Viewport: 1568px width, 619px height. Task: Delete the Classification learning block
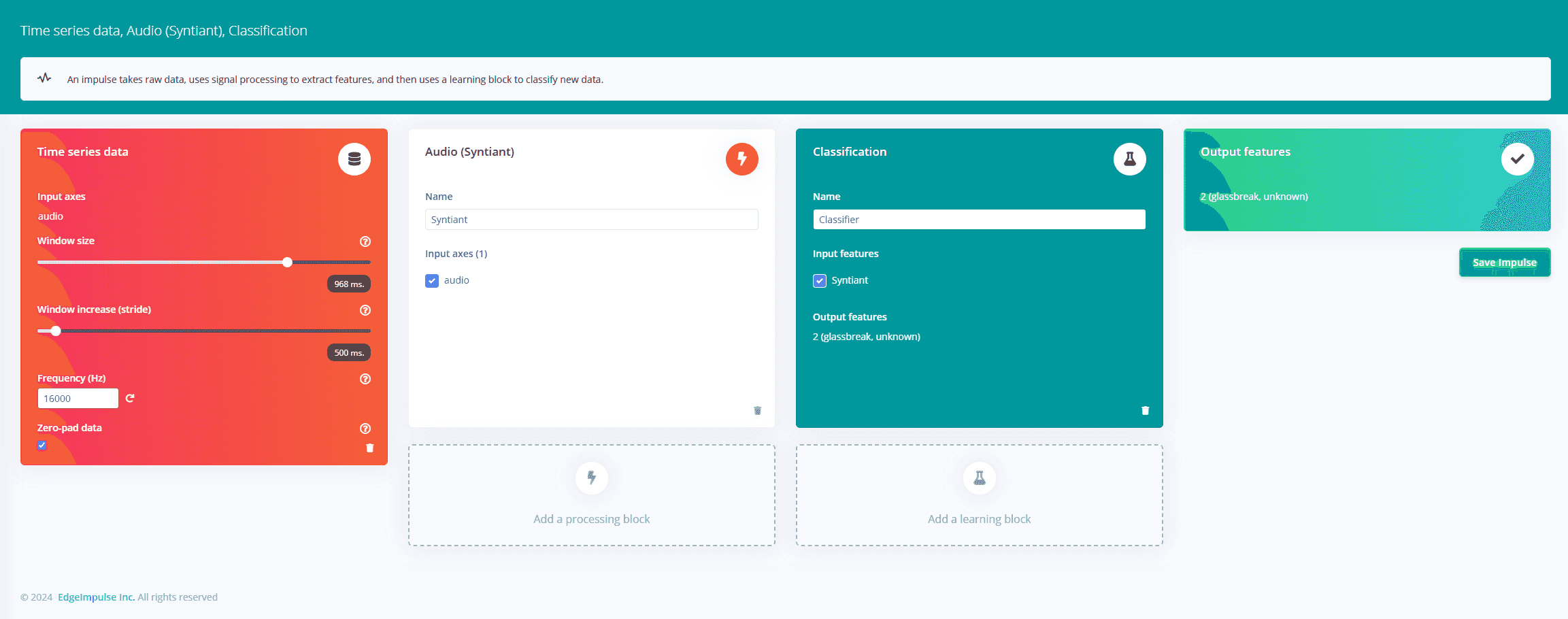[1145, 410]
